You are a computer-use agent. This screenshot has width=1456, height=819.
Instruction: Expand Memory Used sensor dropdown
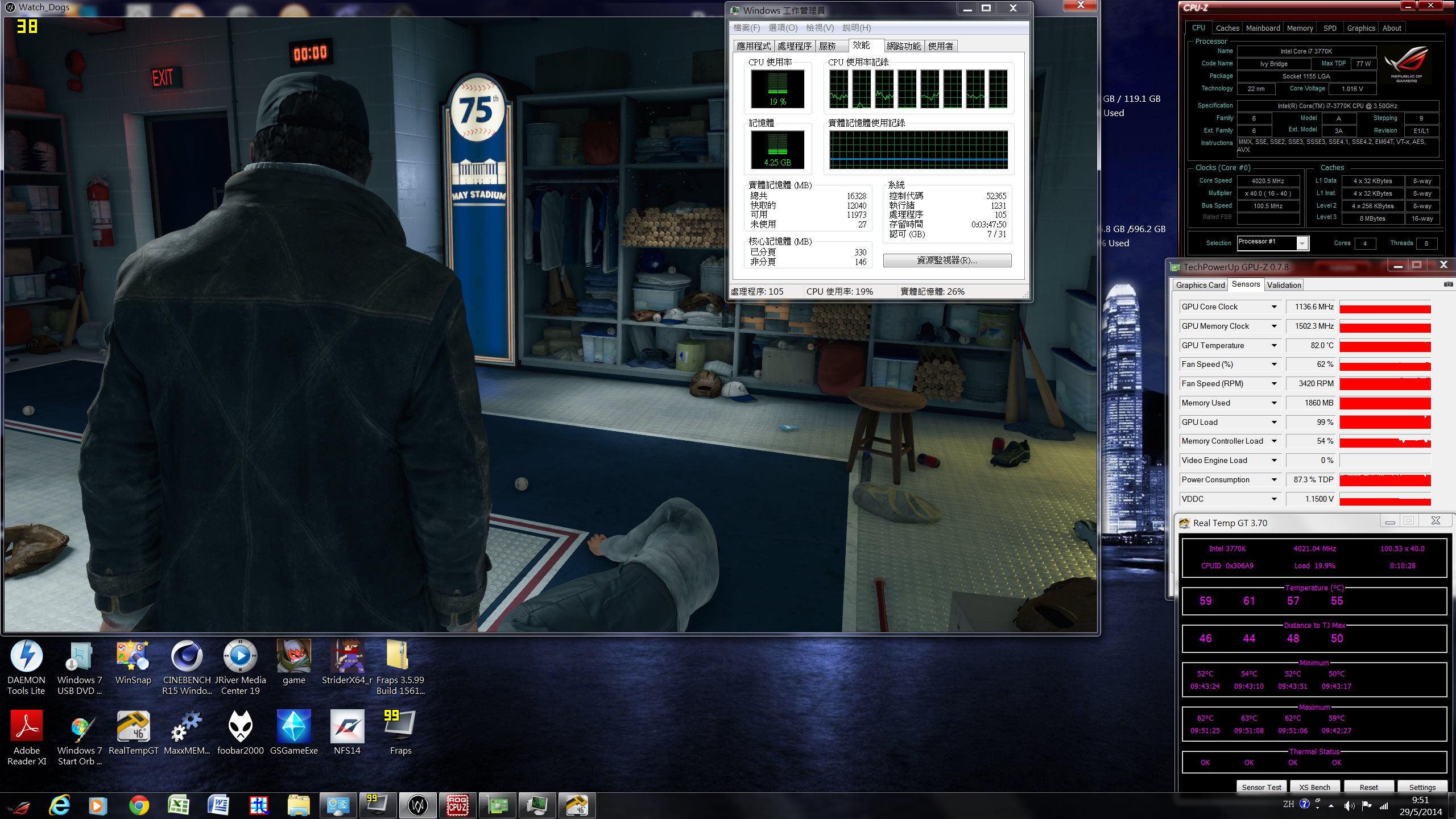point(1274,403)
